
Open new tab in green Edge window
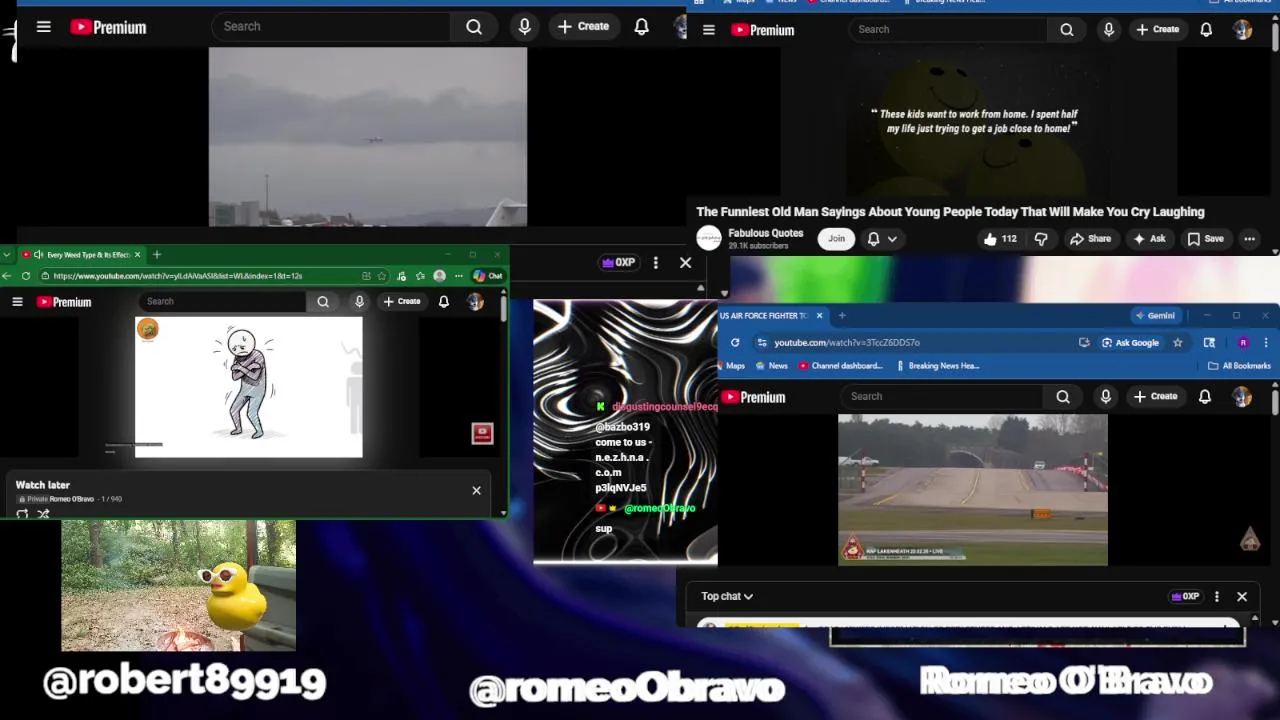tap(157, 255)
